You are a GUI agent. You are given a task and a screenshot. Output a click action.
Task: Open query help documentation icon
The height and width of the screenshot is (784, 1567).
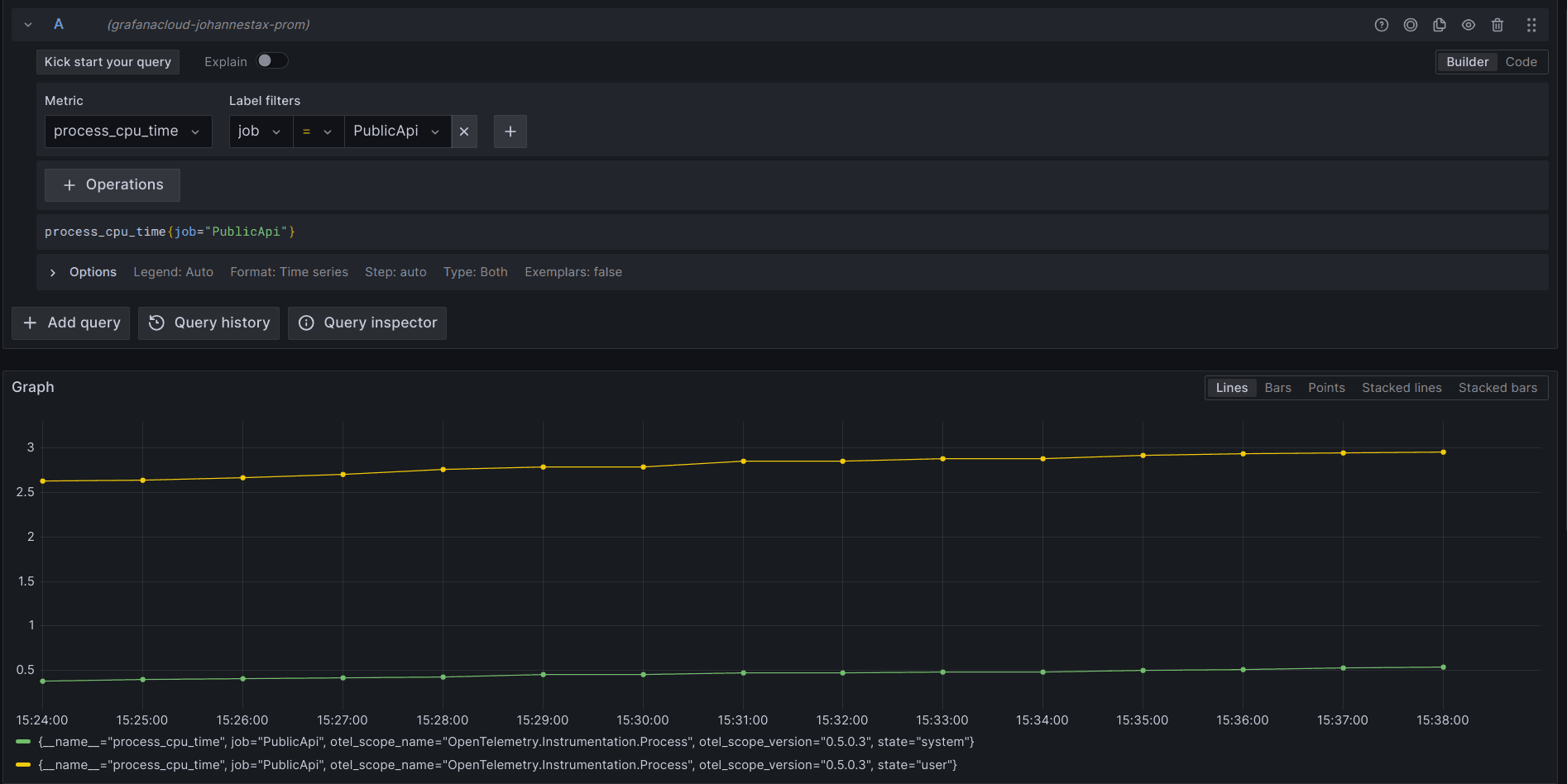pos(1381,25)
